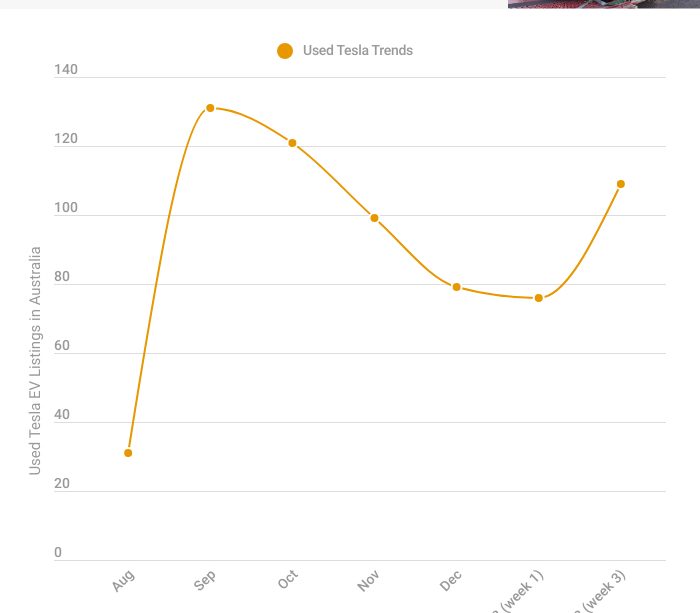Screen dimensions: 700x613
Task: Toggle the Used Tesla Trends legend label
Action: tap(357, 51)
